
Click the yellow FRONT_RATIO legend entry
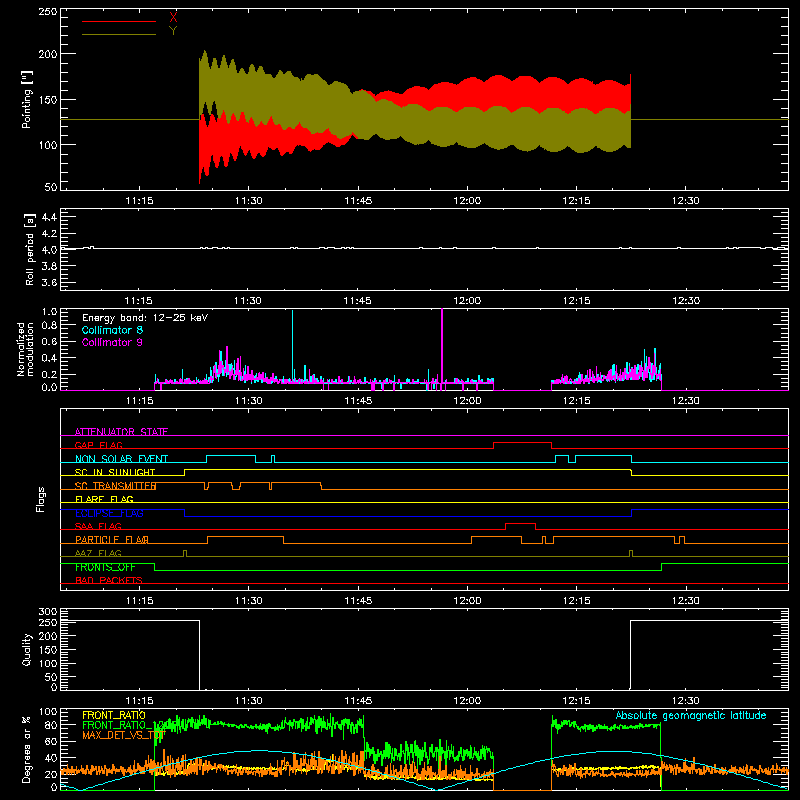coord(114,715)
